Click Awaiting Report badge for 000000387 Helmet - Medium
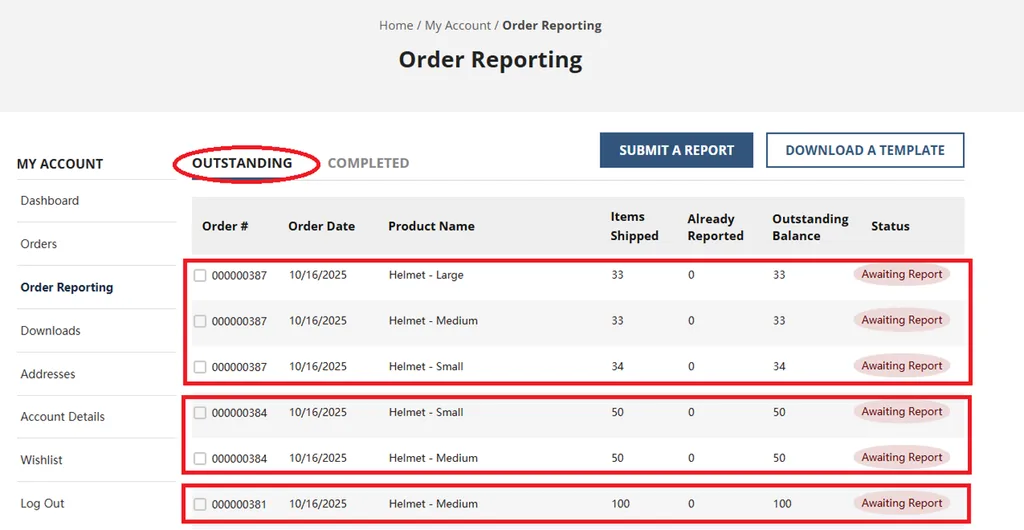This screenshot has width=1024, height=530. coord(901,320)
